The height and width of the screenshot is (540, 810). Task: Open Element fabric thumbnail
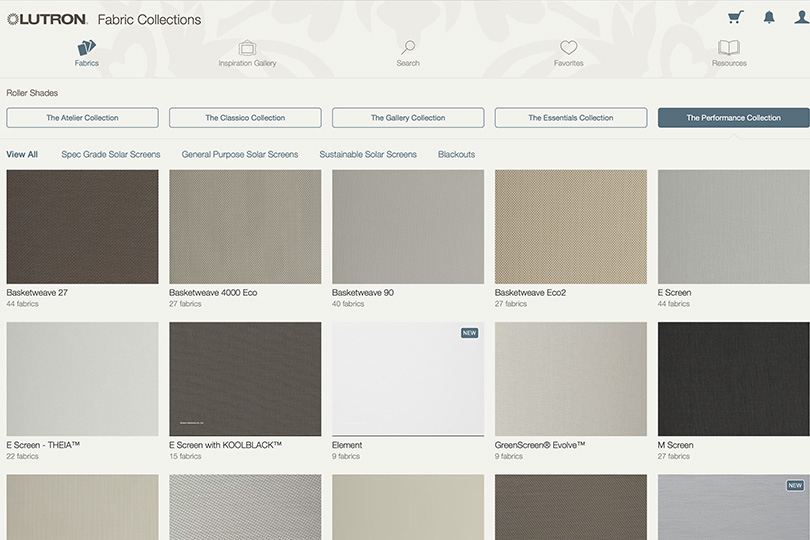408,379
